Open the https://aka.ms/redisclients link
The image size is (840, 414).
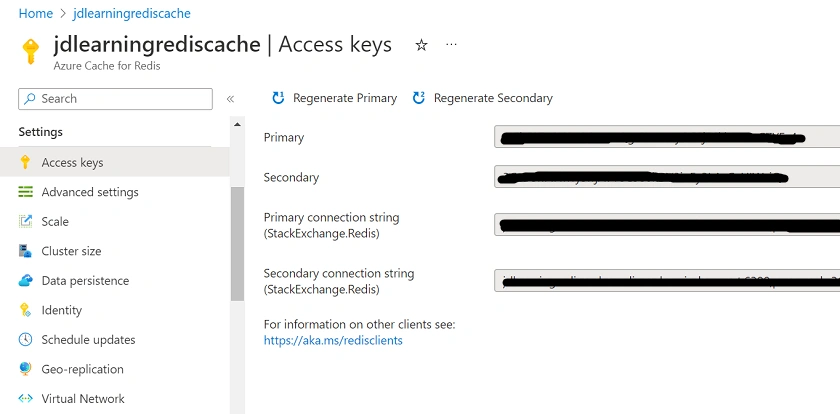pos(333,340)
